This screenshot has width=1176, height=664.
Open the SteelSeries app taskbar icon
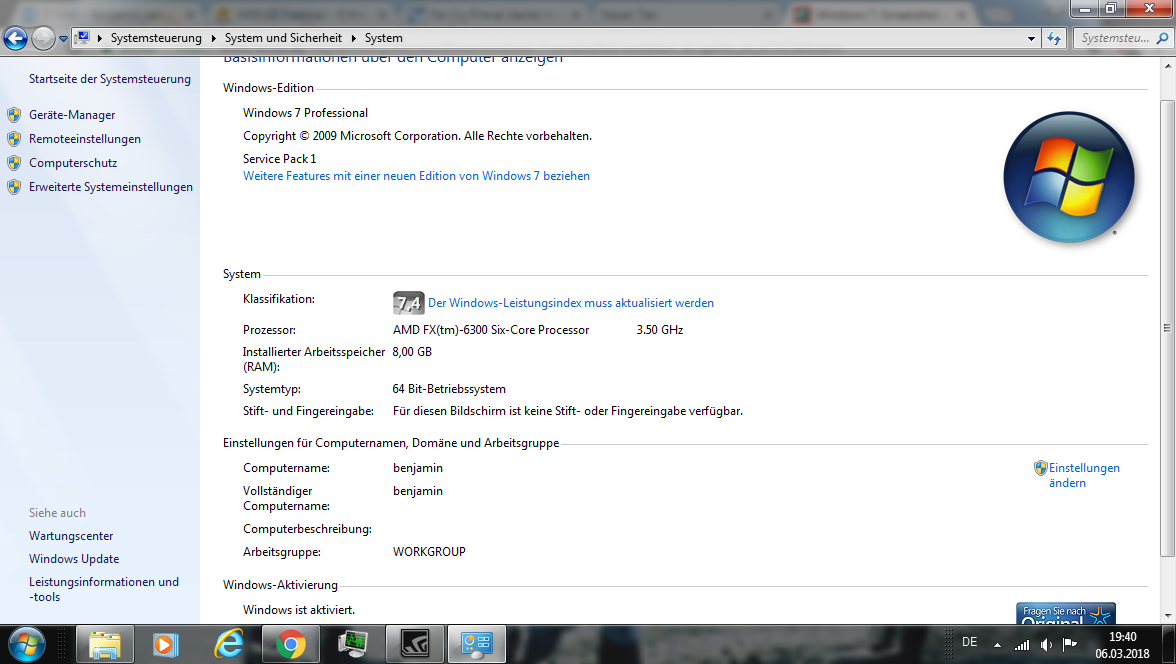click(414, 644)
